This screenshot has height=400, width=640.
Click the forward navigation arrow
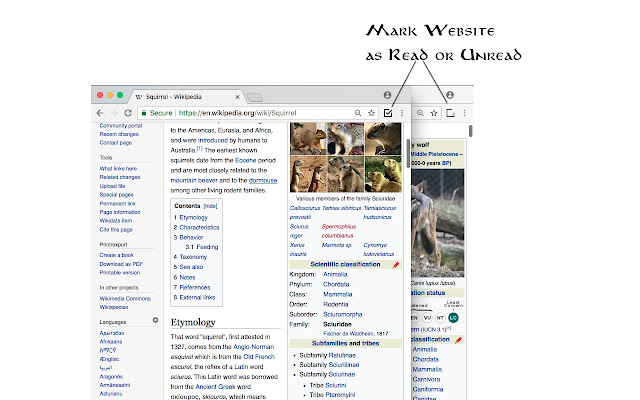(x=114, y=113)
